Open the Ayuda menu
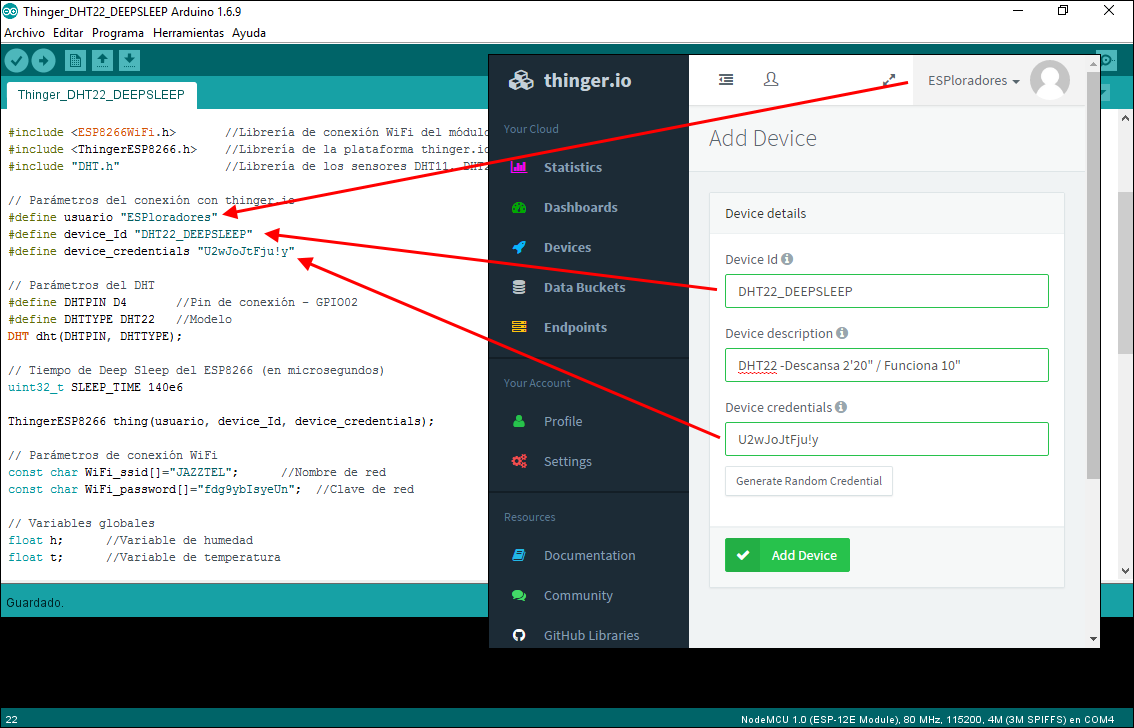1134x728 pixels. pos(249,33)
